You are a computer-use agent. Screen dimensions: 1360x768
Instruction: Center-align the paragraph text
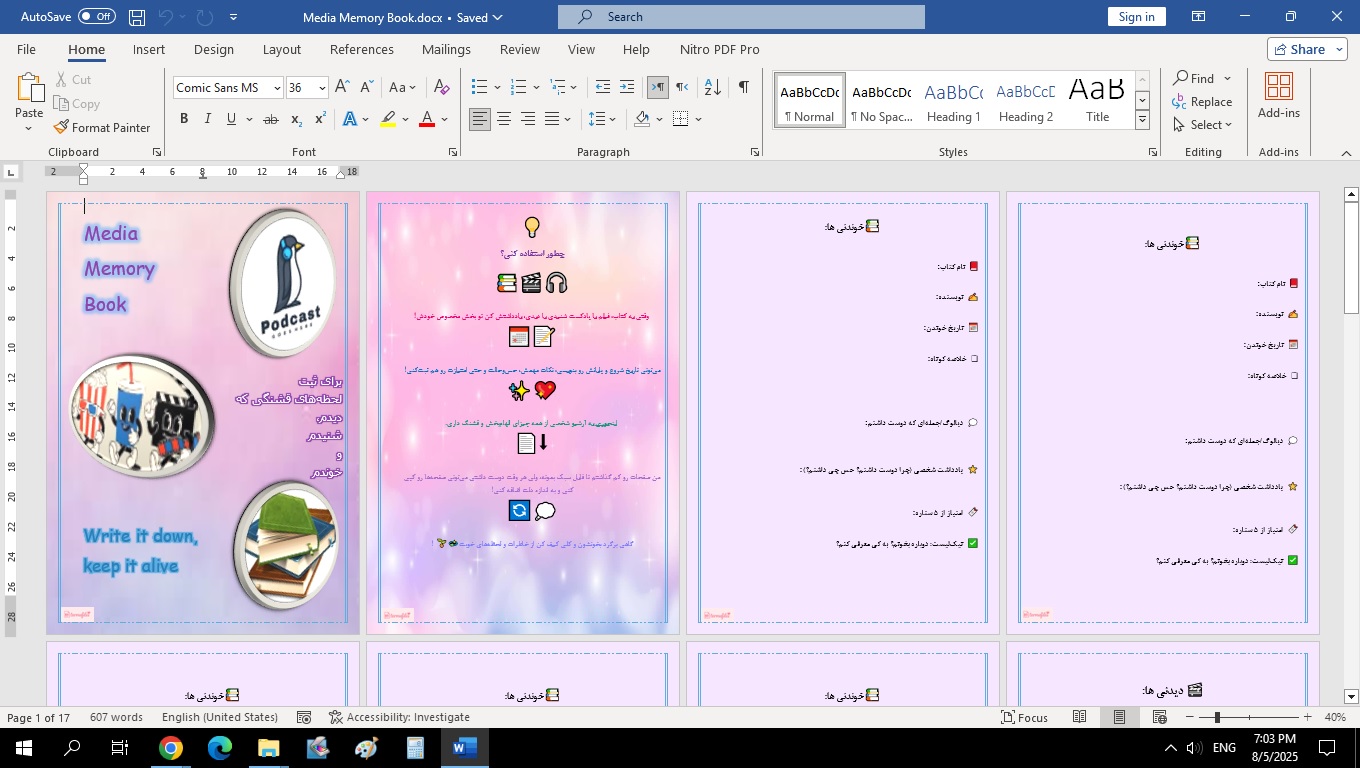point(504,119)
